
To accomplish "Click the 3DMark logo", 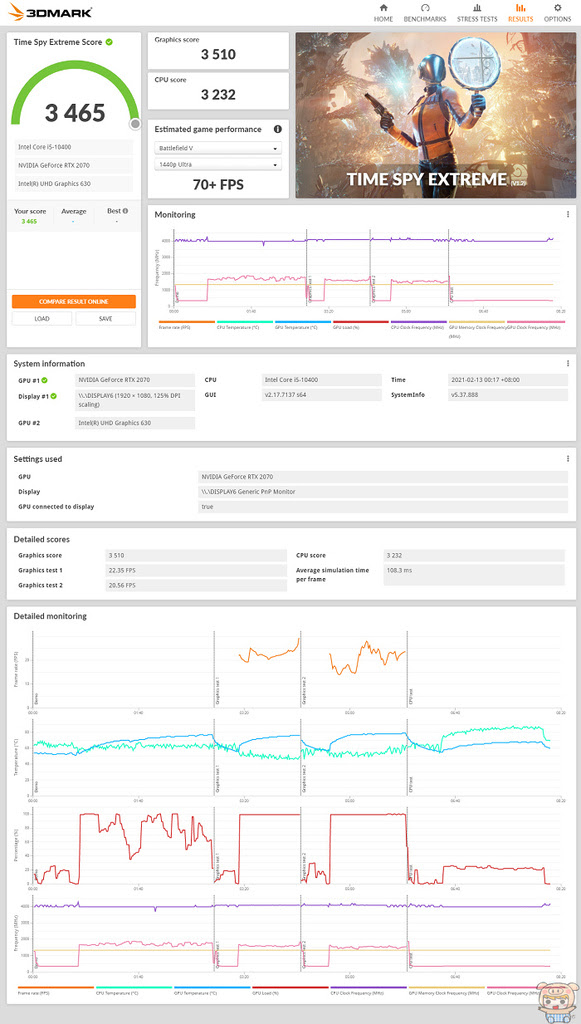I will 50,12.
